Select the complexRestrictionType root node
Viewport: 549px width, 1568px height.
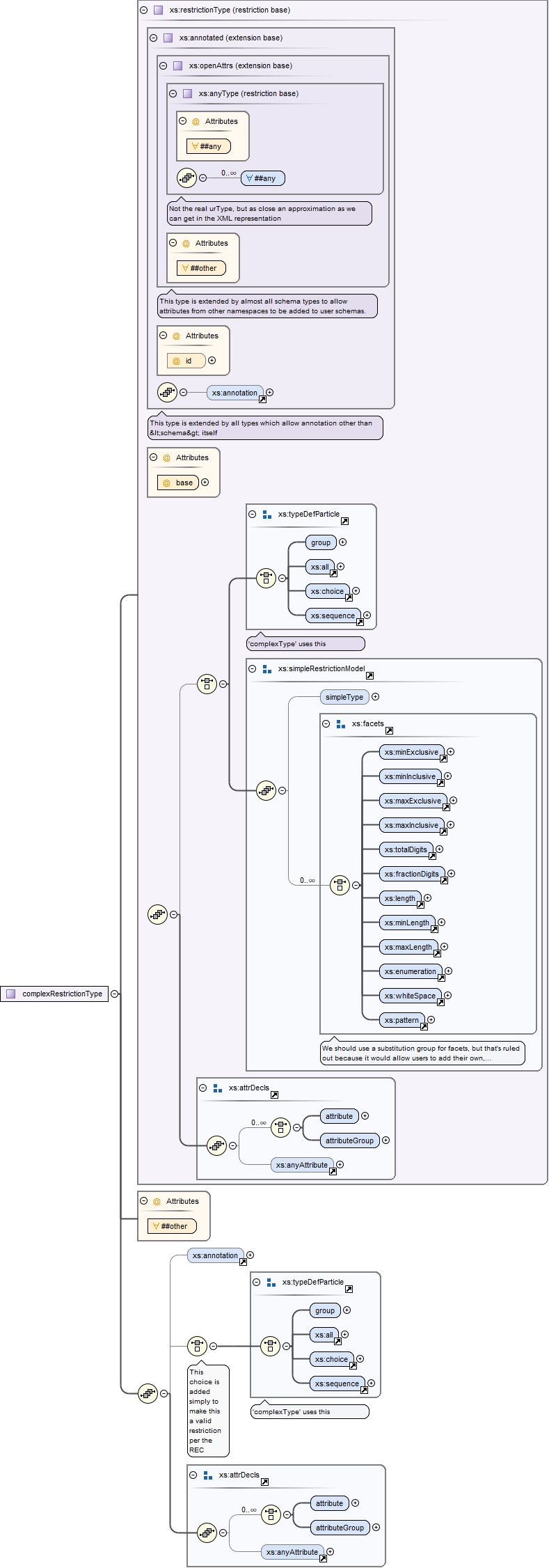55,994
